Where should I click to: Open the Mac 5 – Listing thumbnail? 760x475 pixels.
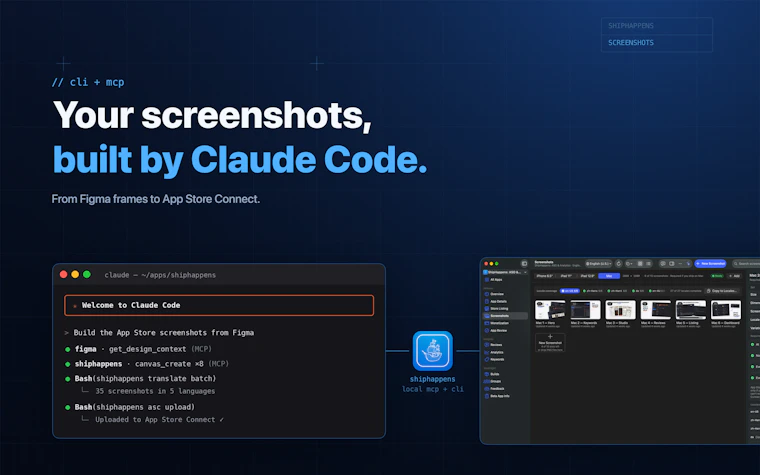point(691,310)
